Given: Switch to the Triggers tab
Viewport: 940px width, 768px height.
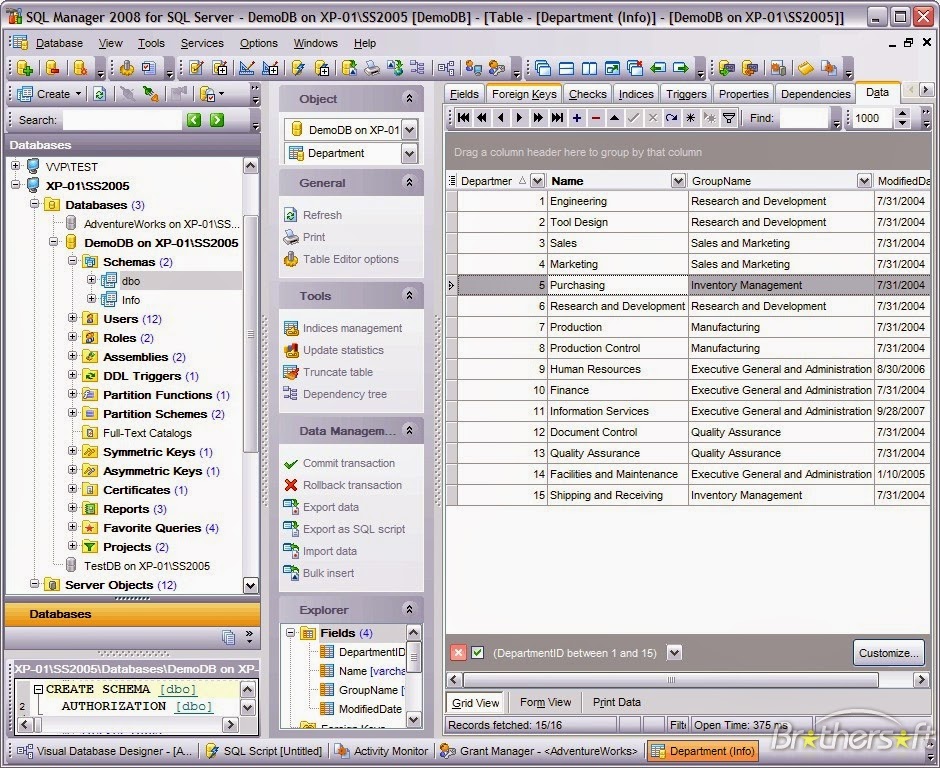Looking at the screenshot, I should click(686, 94).
